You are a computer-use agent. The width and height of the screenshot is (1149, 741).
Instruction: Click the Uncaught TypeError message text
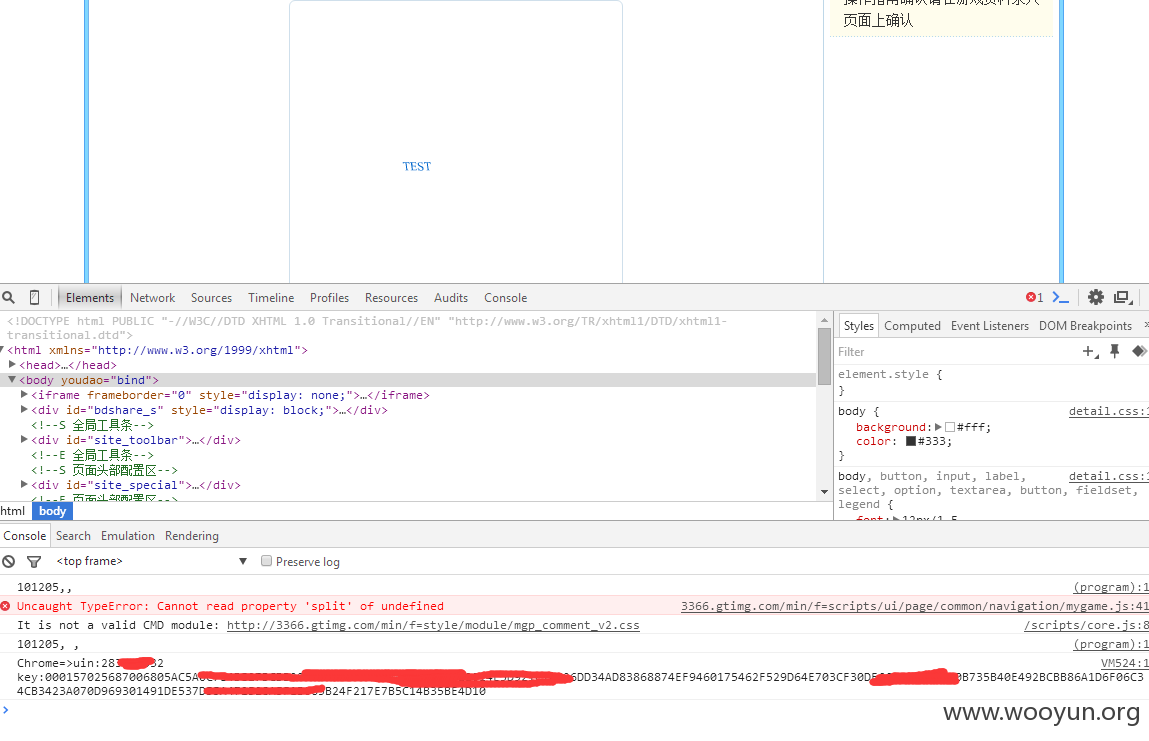click(x=230, y=606)
